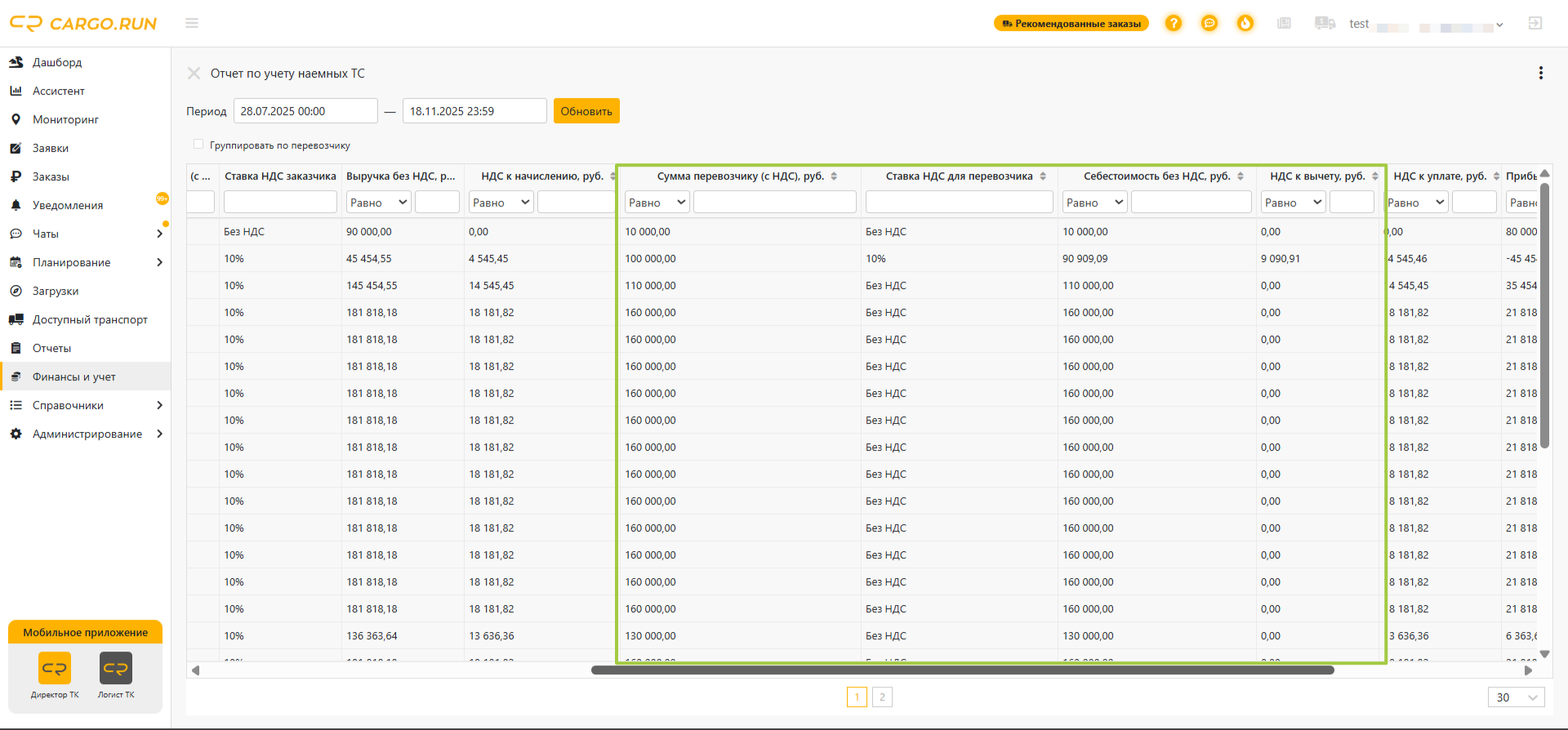Open the chat bubble icon in header
Viewport: 1568px width, 730px height.
tap(1209, 24)
